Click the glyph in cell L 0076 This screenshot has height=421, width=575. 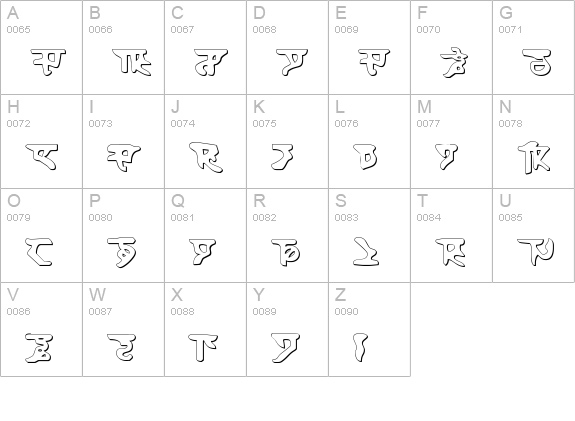pyautogui.click(x=366, y=157)
